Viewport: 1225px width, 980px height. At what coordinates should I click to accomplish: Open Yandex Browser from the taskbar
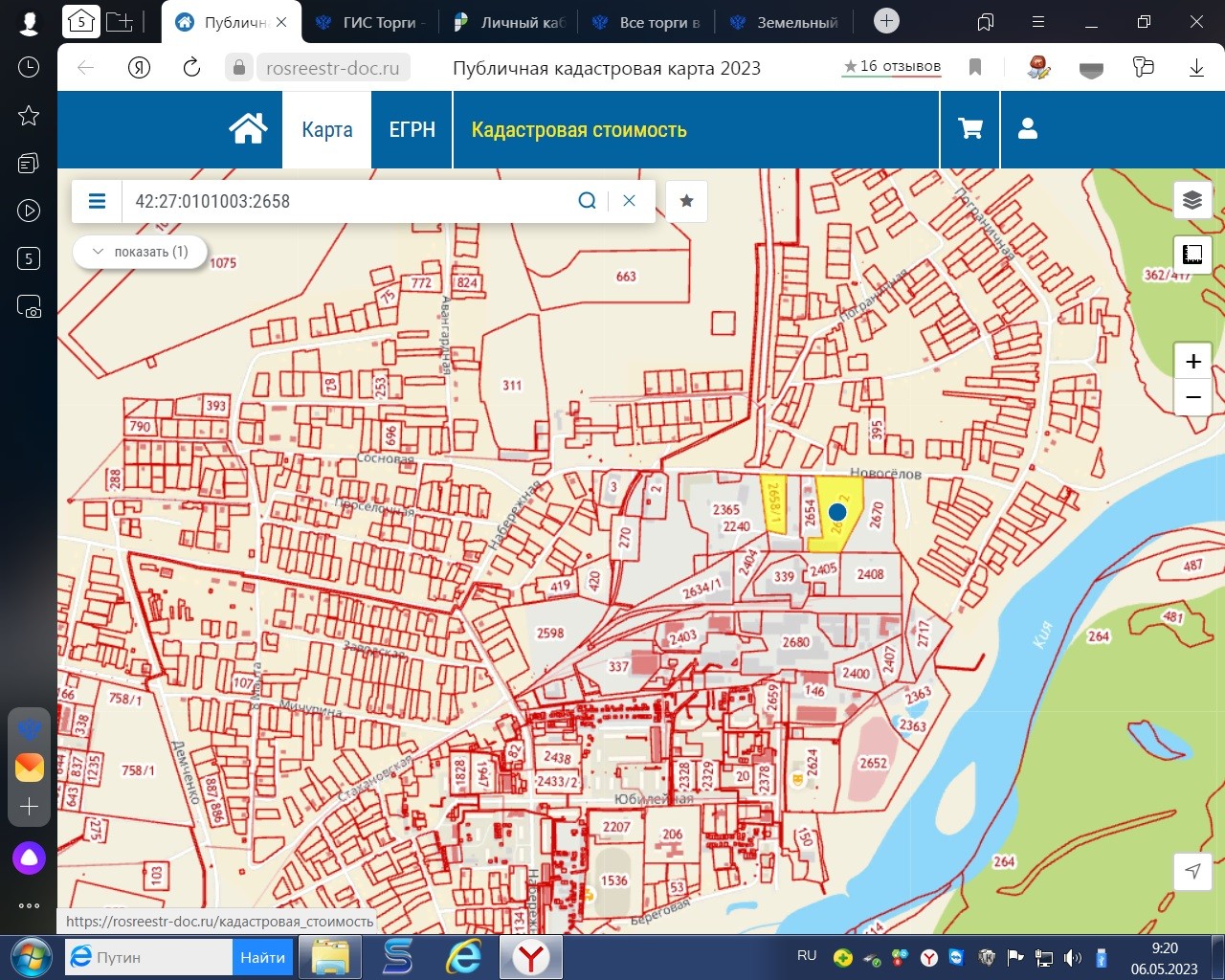(530, 957)
